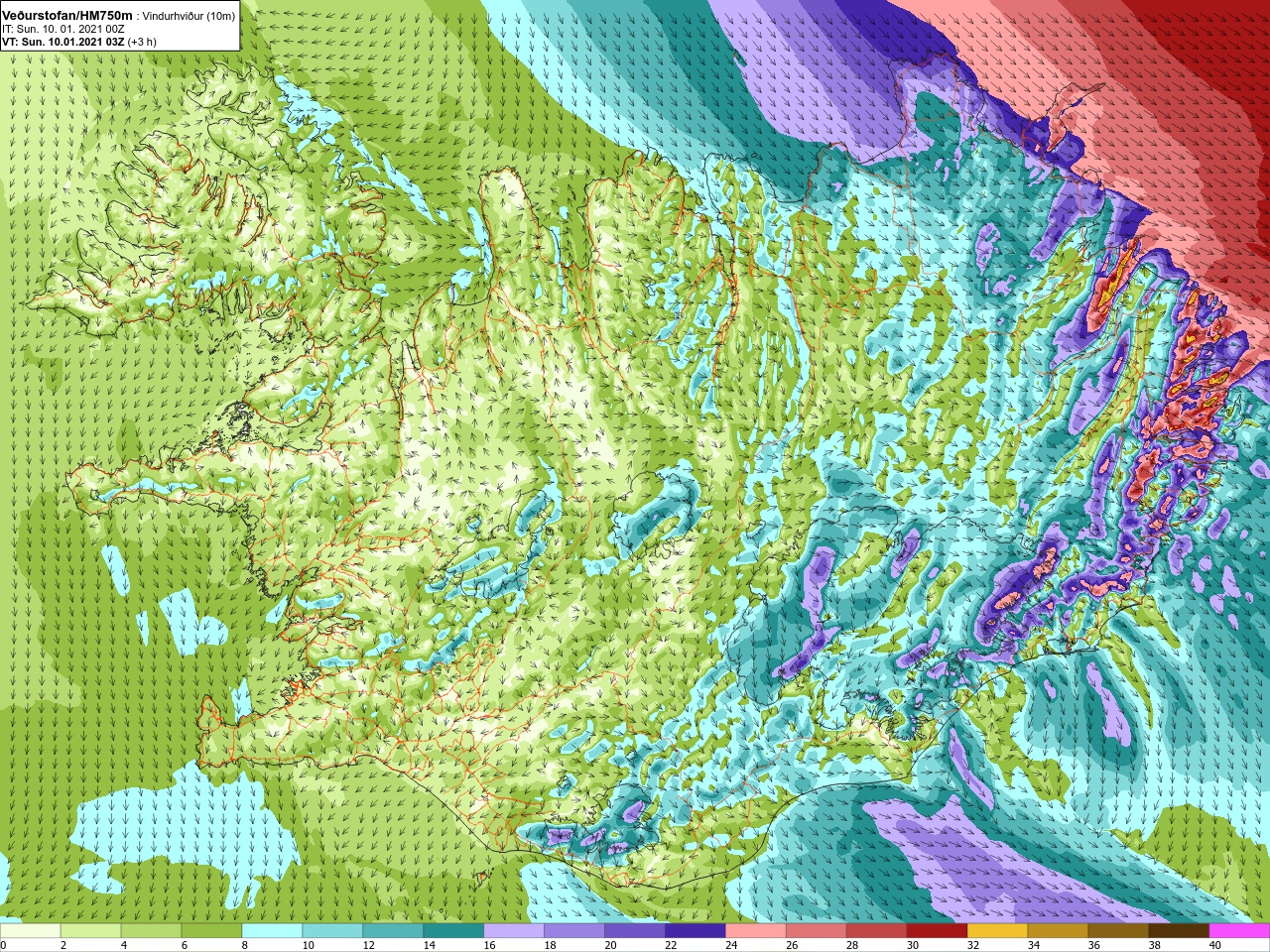Image resolution: width=1270 pixels, height=952 pixels.
Task: Pick the 10–12 light teal legend swatch
Action: [333, 931]
